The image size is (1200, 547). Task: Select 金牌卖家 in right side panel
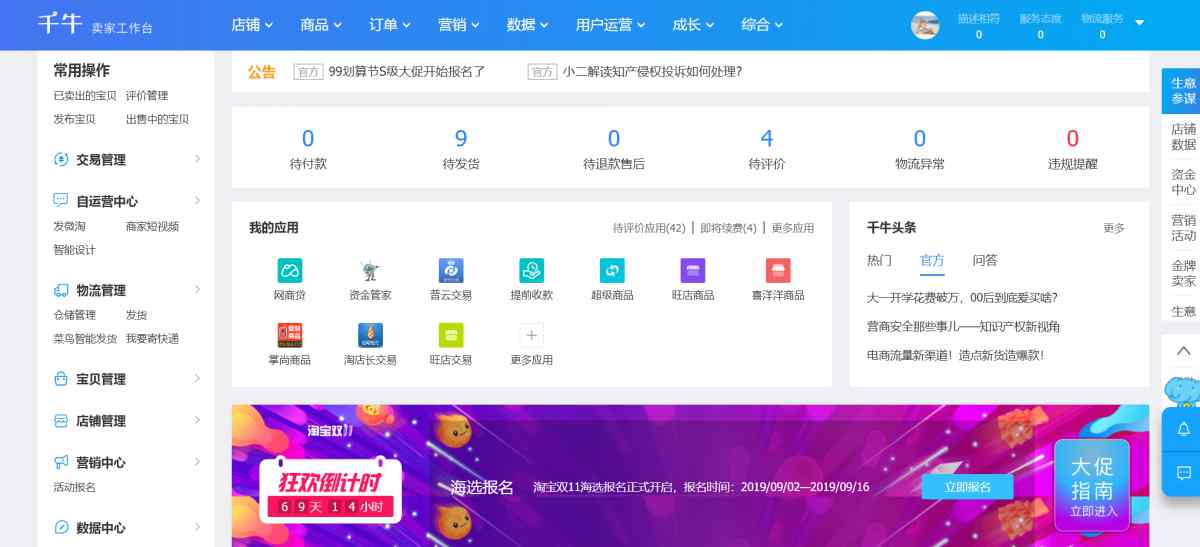[1183, 273]
